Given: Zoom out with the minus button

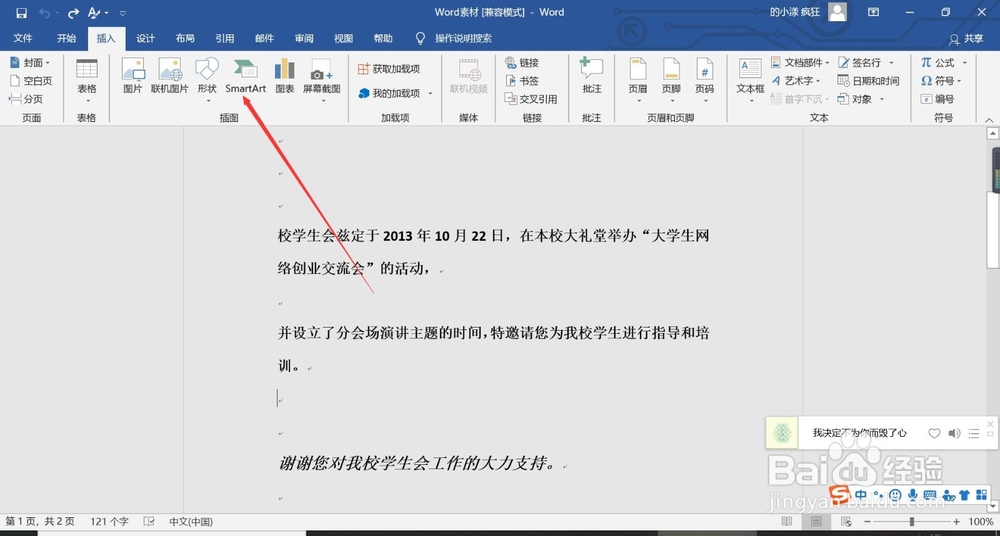Looking at the screenshot, I should (868, 521).
